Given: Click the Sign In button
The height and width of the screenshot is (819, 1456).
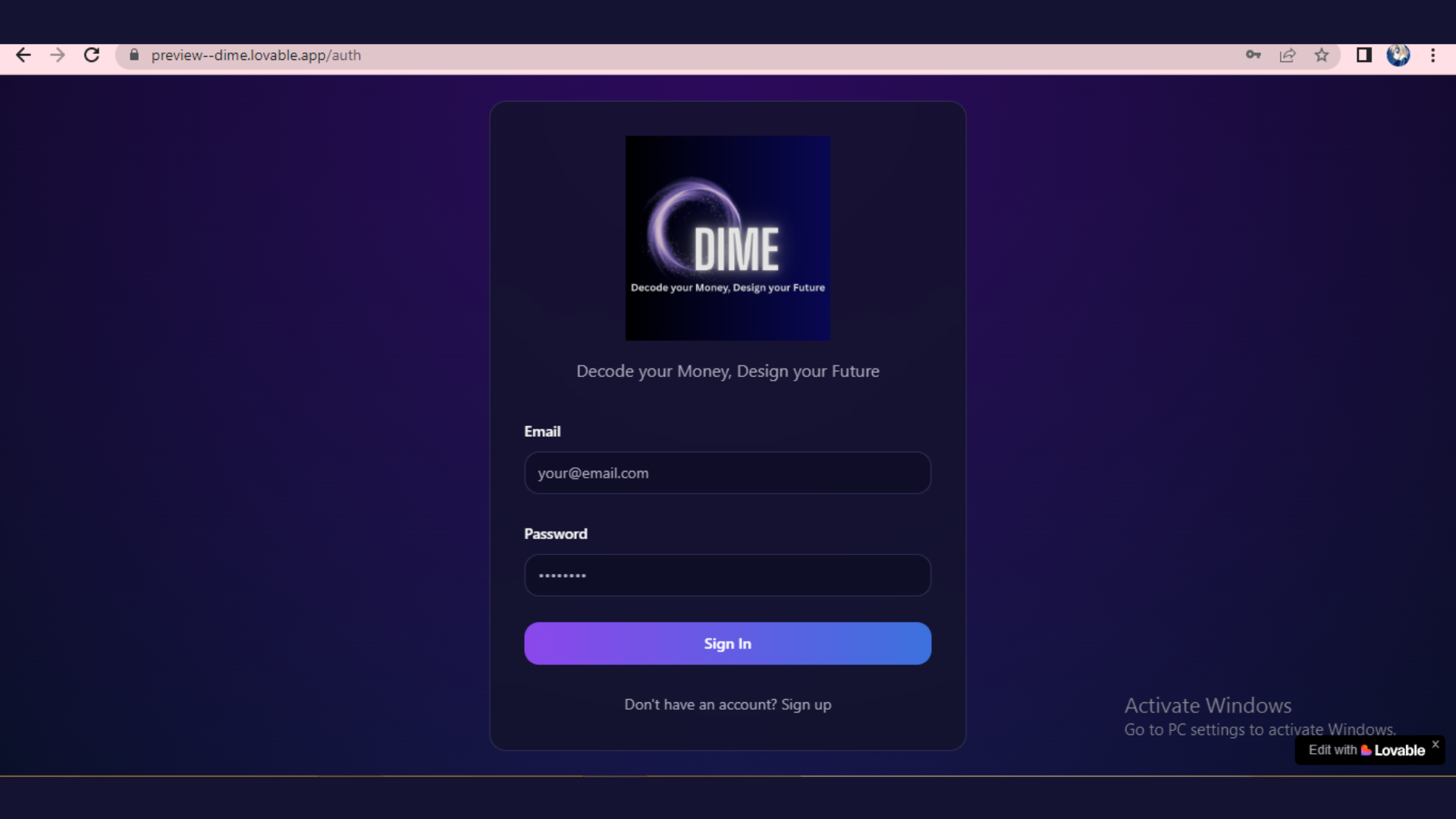Looking at the screenshot, I should click(727, 644).
